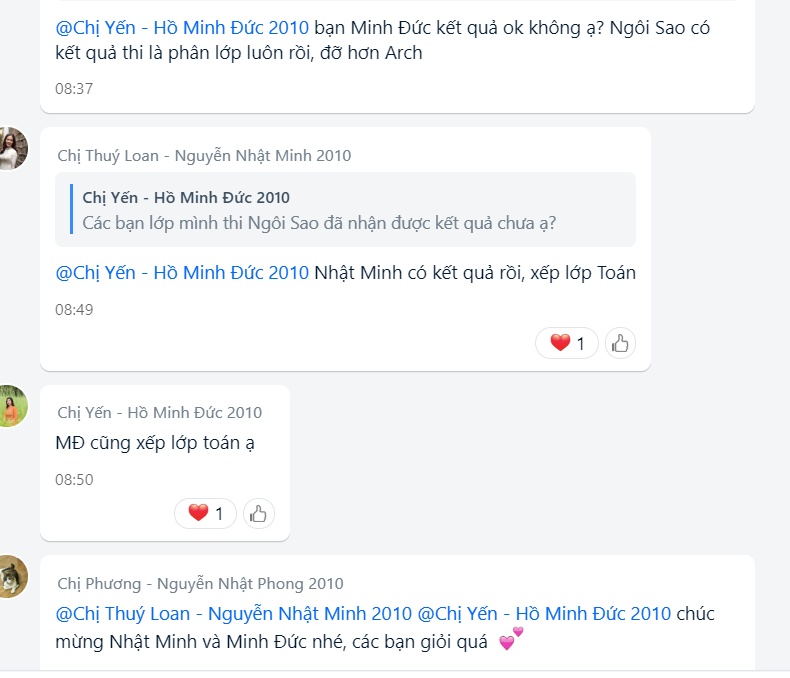Open heart reactions on "MĐ cũng xếp lớp toán" message

pyautogui.click(x=206, y=514)
